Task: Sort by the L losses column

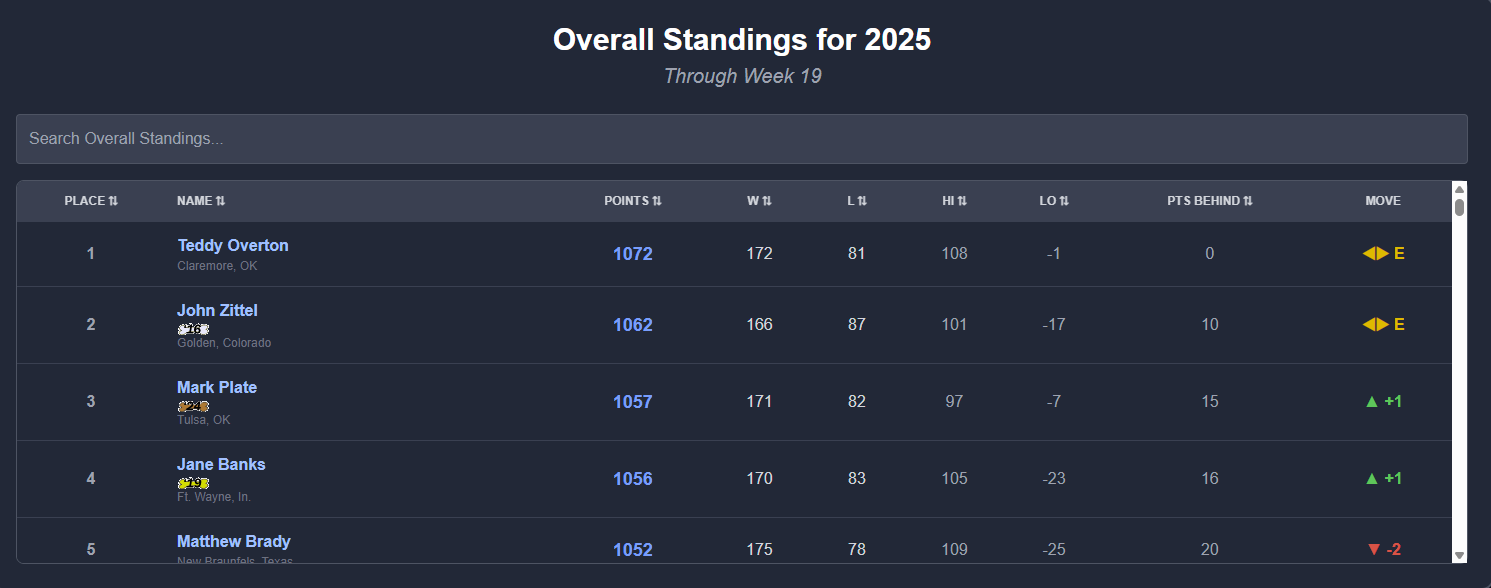Action: [857, 201]
